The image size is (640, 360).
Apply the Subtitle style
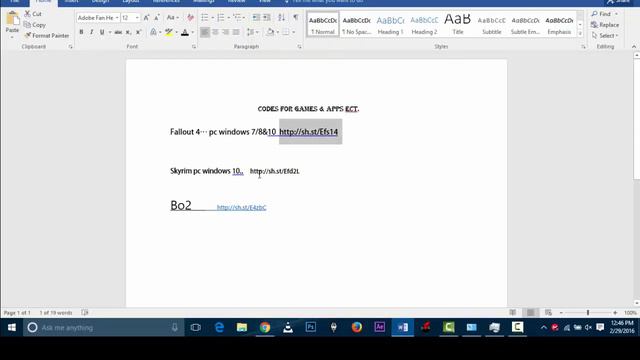click(x=492, y=24)
